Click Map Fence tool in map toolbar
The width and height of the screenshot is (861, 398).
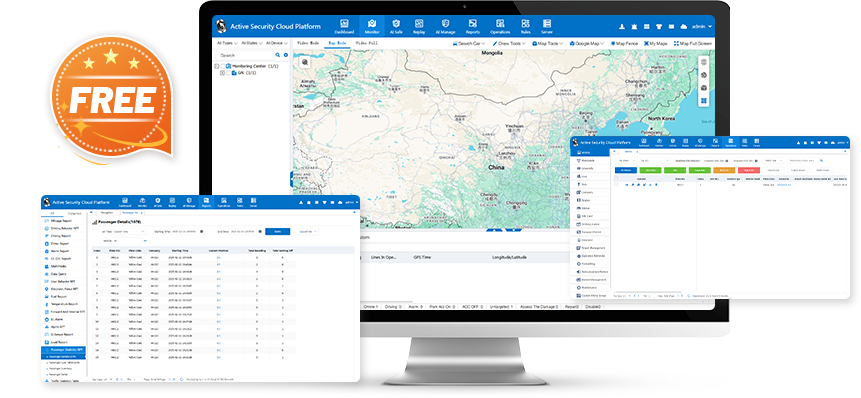click(624, 43)
